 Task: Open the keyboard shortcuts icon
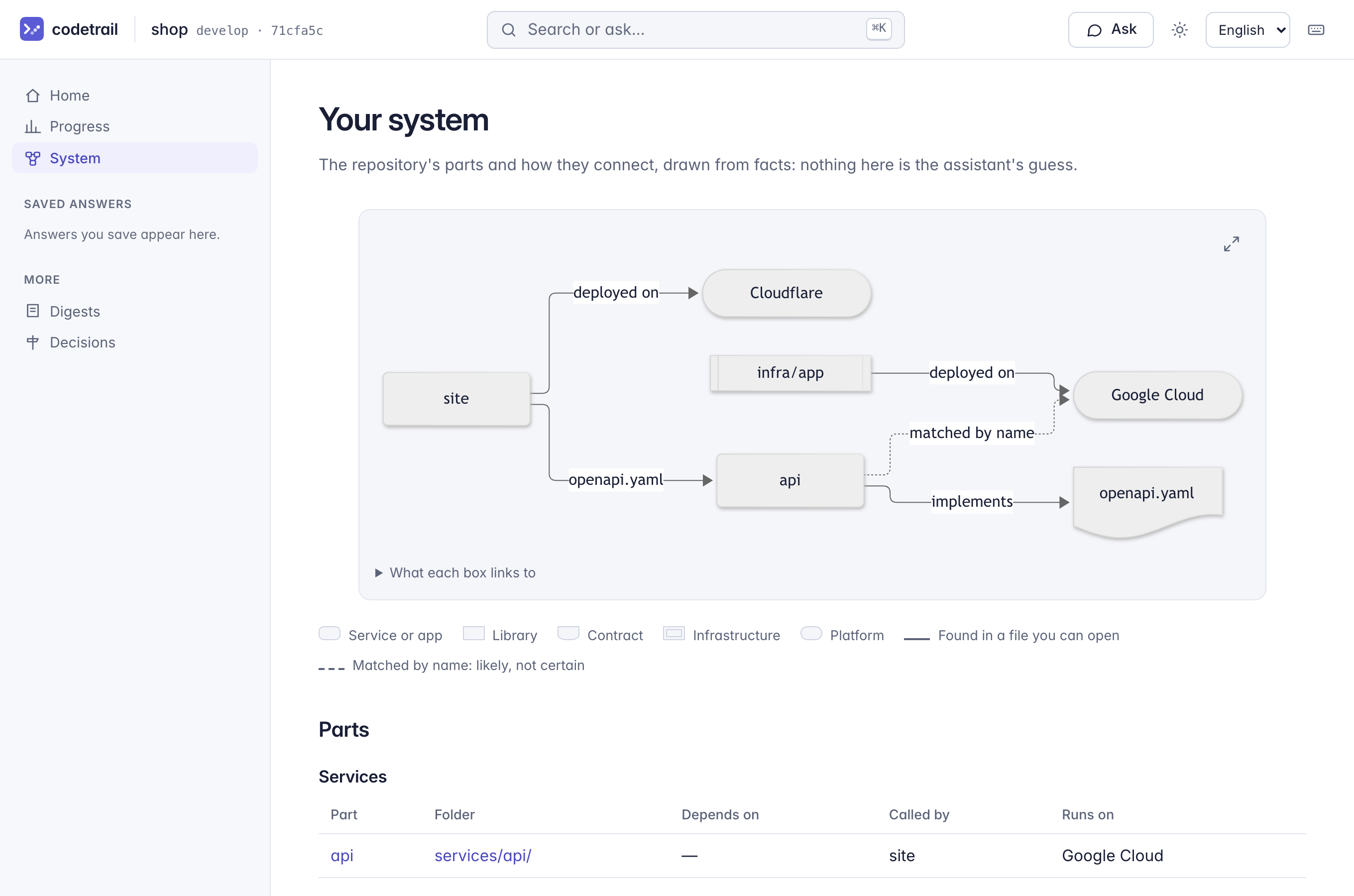point(1316,30)
